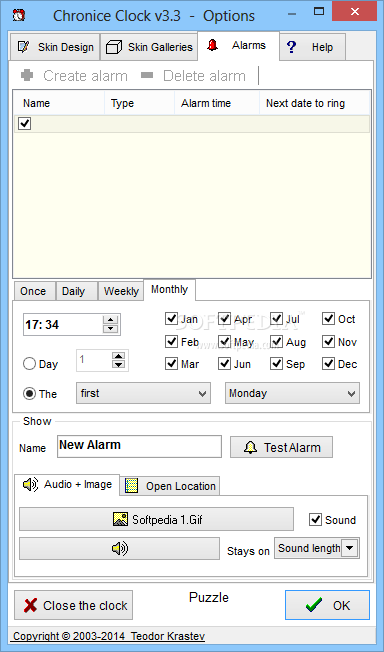The width and height of the screenshot is (384, 652).
Task: Toggle the May checkbox
Action: click(x=224, y=342)
